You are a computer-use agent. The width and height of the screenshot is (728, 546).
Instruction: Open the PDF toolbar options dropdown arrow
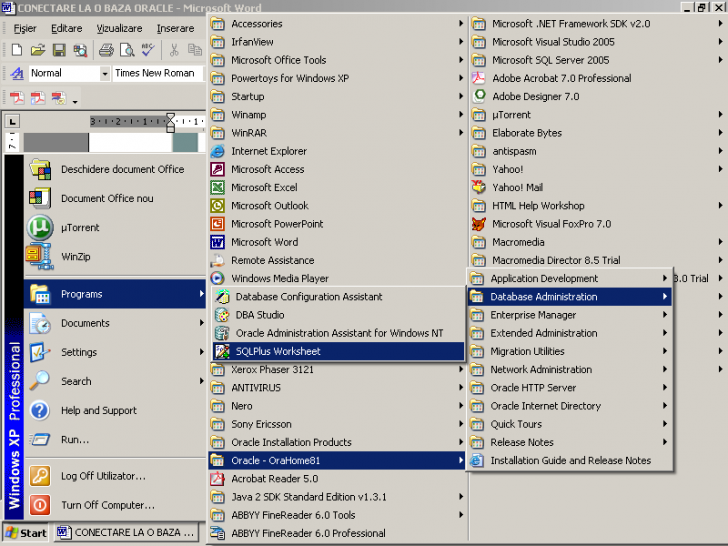click(75, 101)
